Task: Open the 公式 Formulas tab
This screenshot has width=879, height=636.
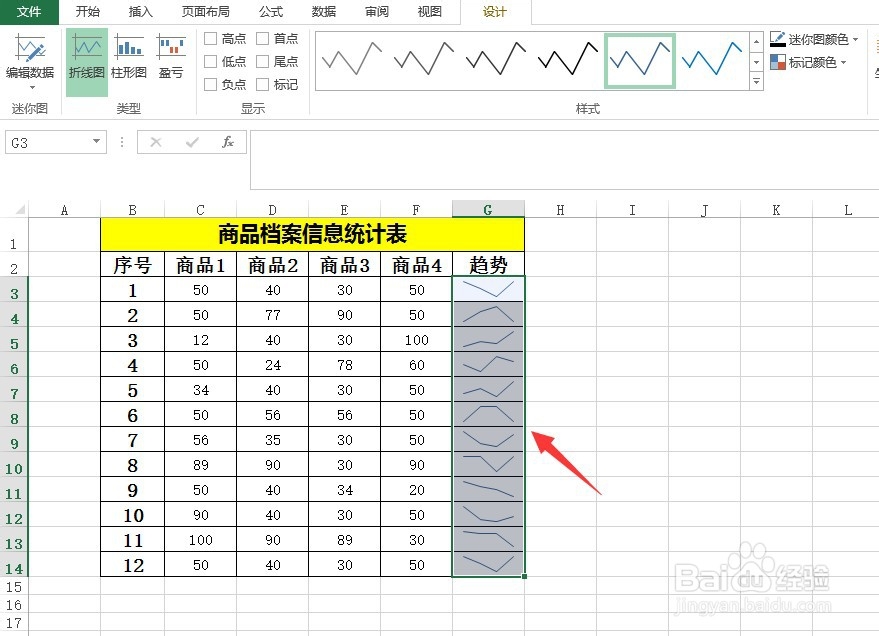Action: coord(271,12)
